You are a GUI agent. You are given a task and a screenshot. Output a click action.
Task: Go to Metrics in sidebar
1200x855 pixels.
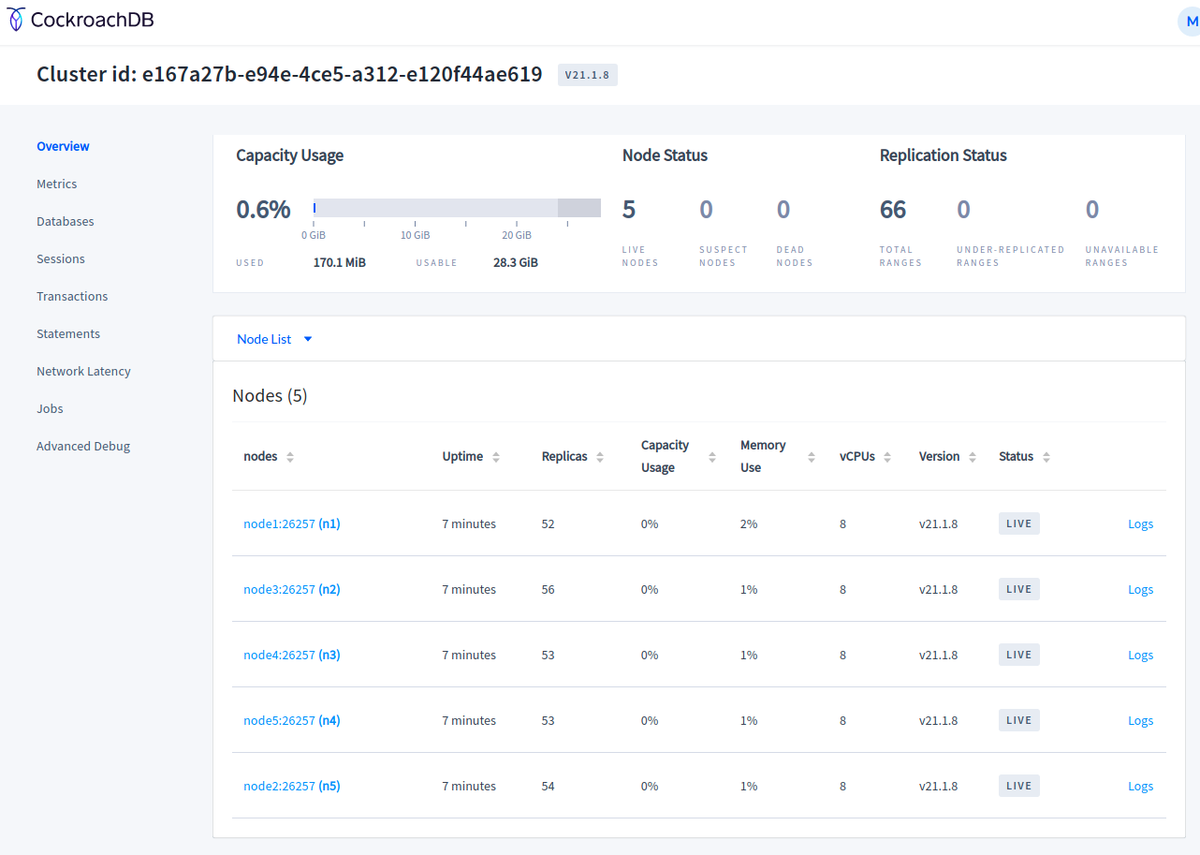(x=57, y=184)
